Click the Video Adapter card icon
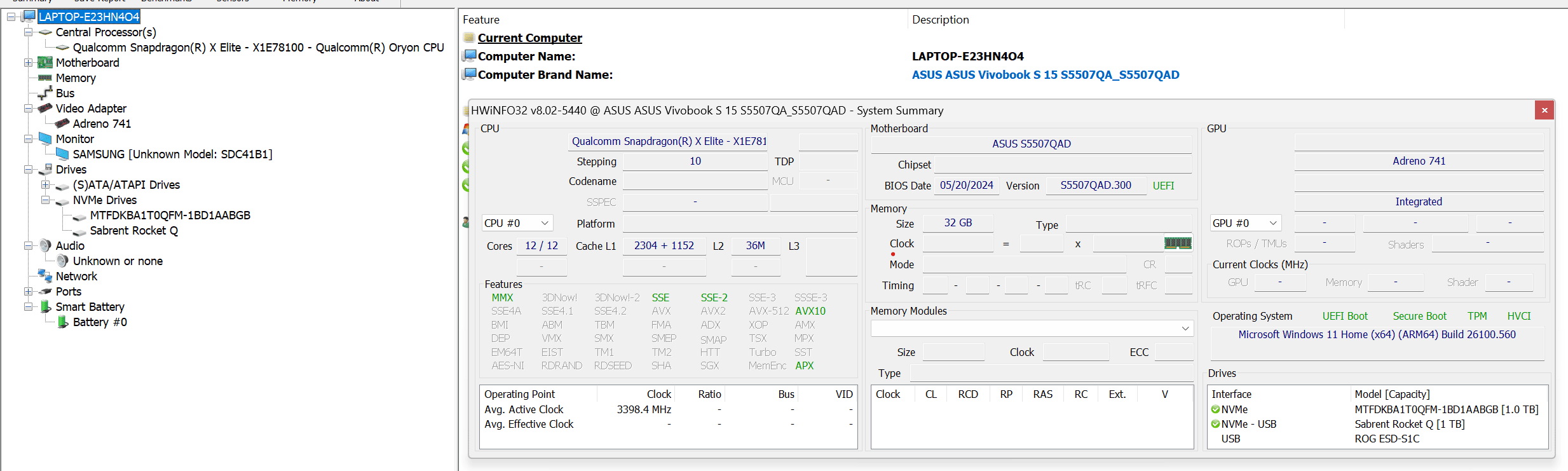This screenshot has height=471, width=1568. pyautogui.click(x=45, y=108)
